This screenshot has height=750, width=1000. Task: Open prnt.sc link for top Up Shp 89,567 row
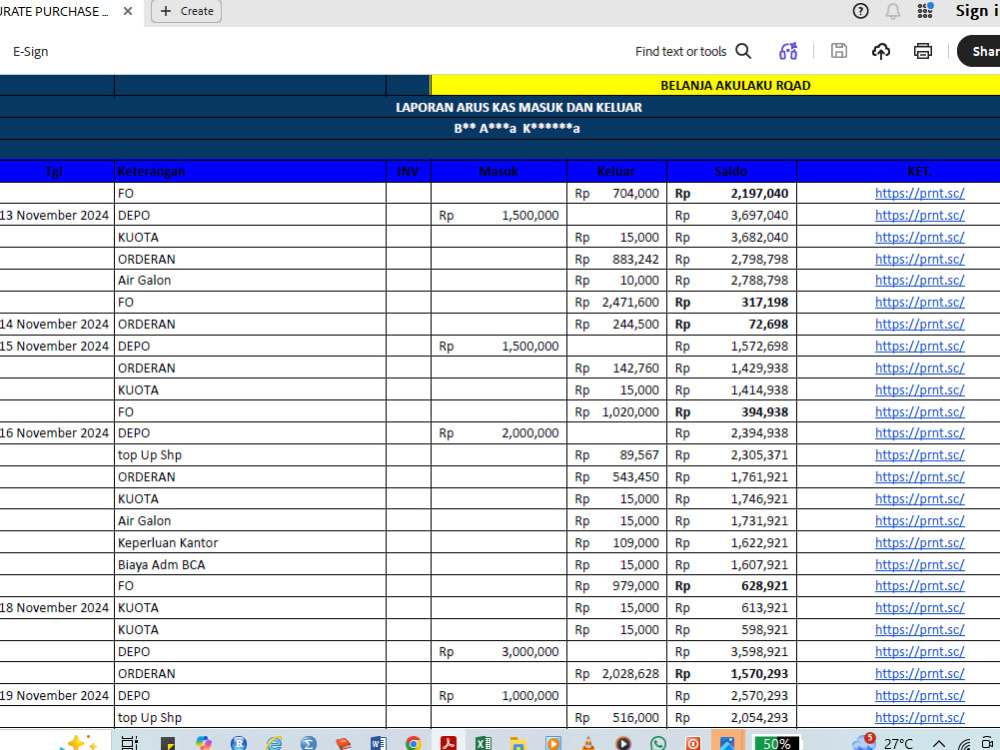pos(919,455)
